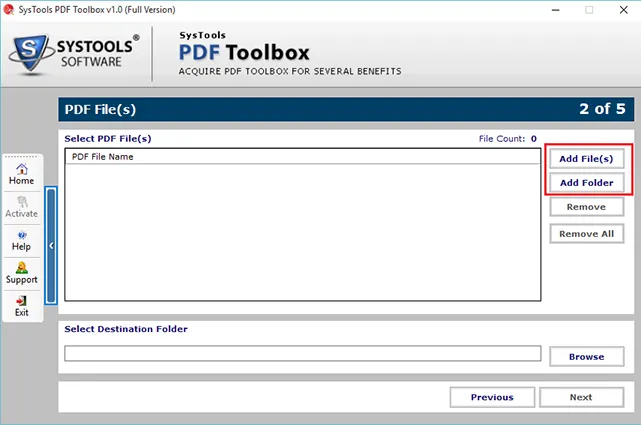
Task: Click the red app icon in the title bar
Action: (x=9, y=9)
